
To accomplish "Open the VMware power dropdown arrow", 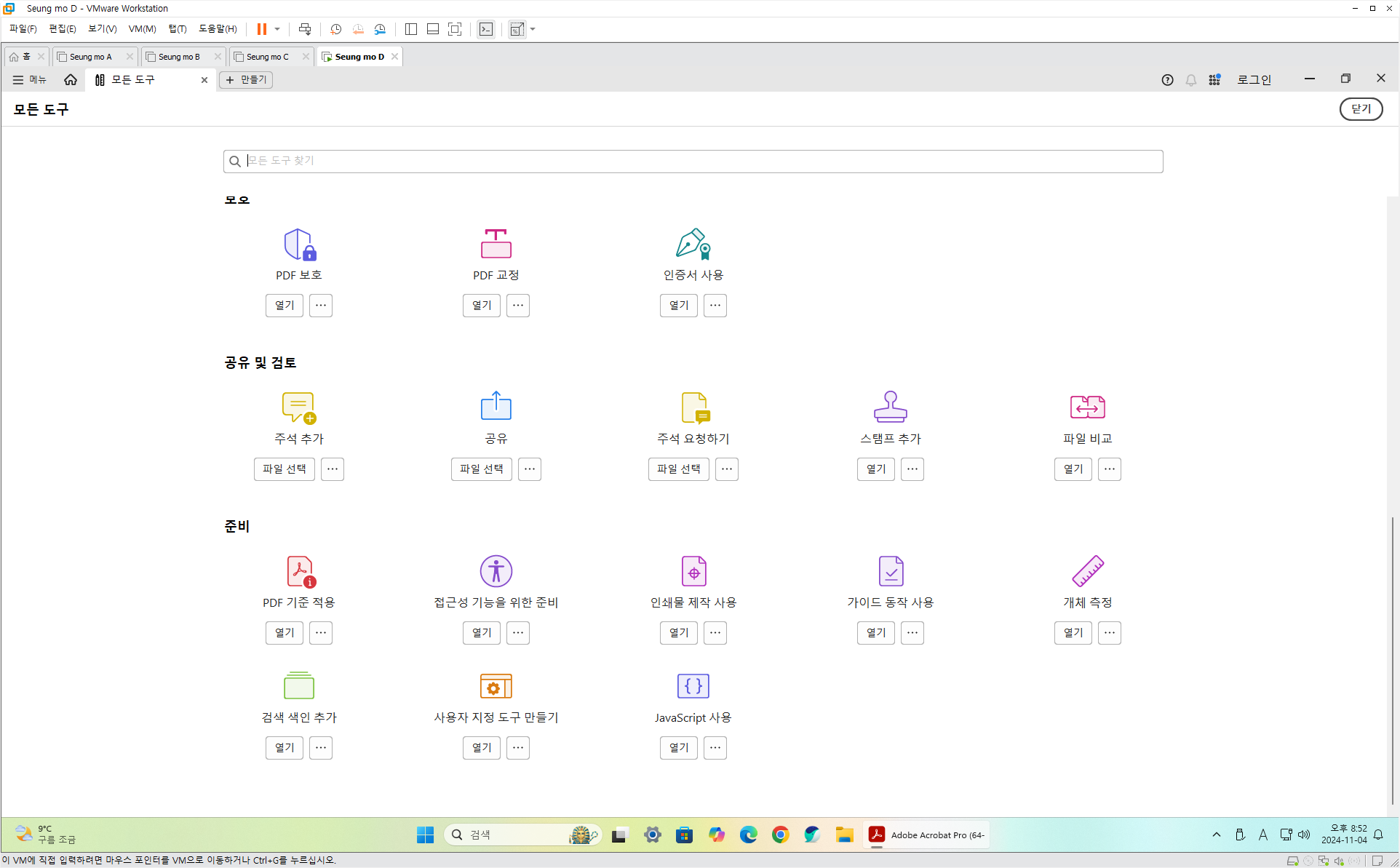I will click(x=277, y=29).
